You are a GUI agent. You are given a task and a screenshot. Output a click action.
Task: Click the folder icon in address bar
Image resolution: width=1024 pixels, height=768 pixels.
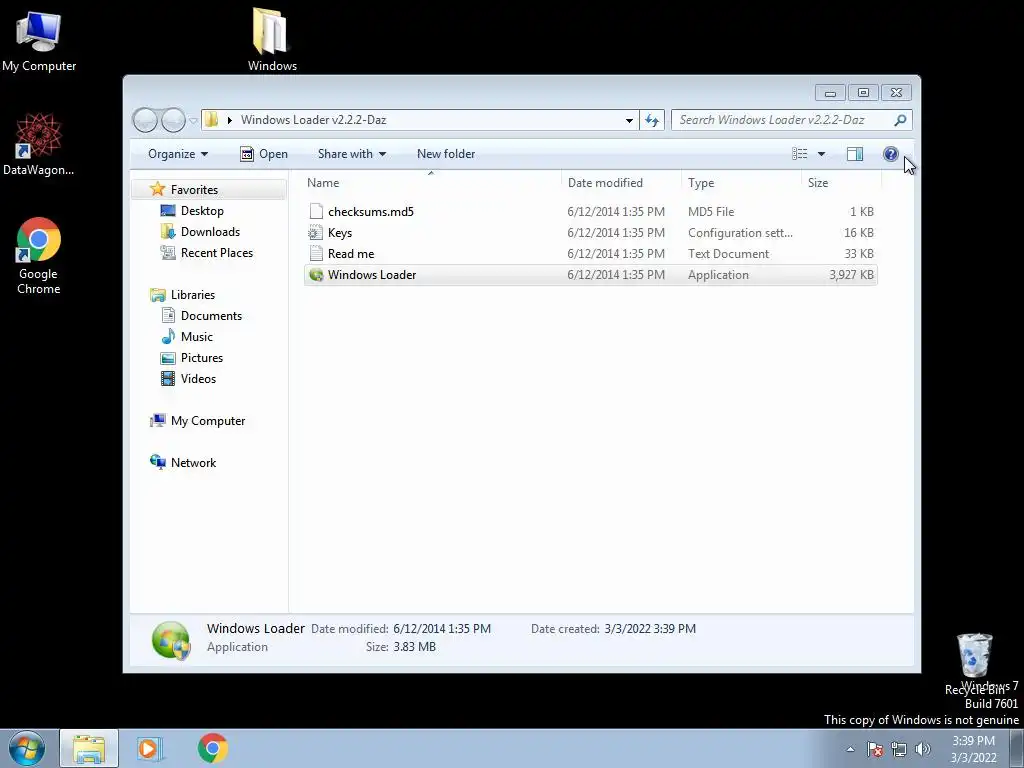tap(211, 120)
